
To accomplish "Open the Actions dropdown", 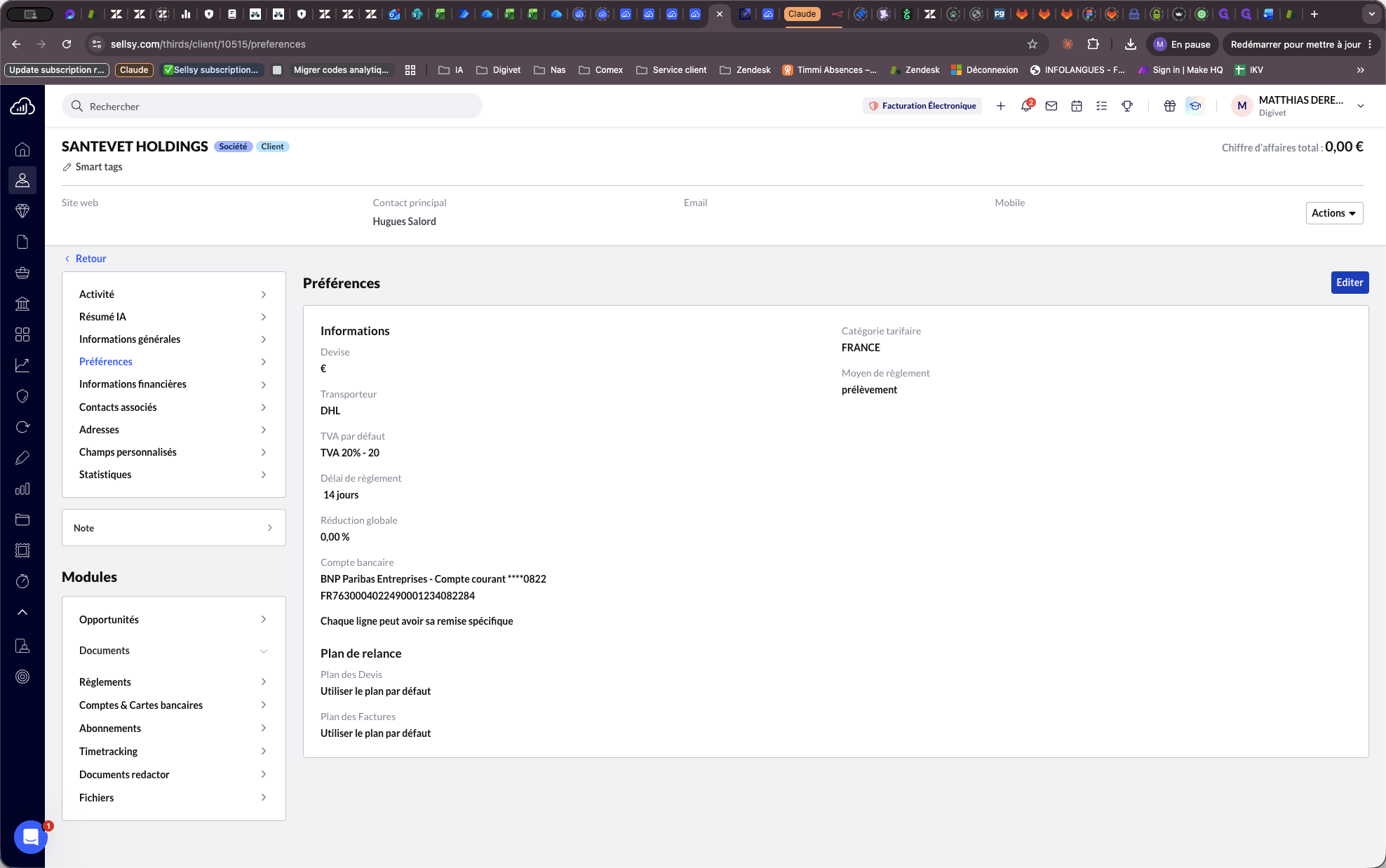I will pyautogui.click(x=1334, y=213).
